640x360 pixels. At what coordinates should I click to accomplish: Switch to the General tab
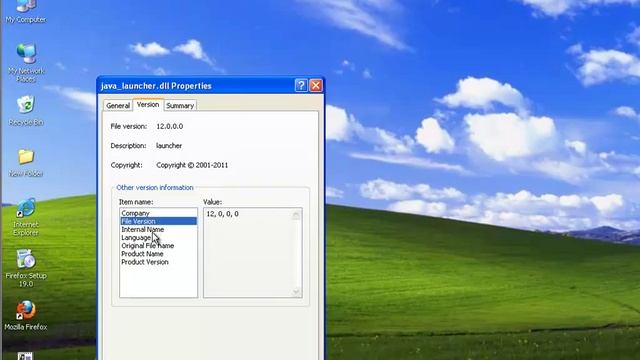(118, 106)
